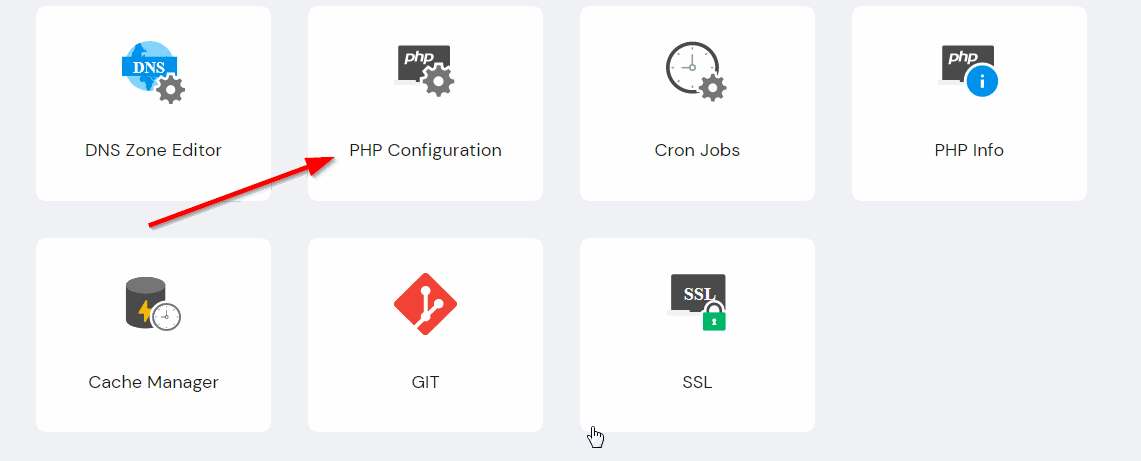Viewport: 1141px width, 461px height.
Task: Open the red GIT logo icon
Action: click(425, 304)
